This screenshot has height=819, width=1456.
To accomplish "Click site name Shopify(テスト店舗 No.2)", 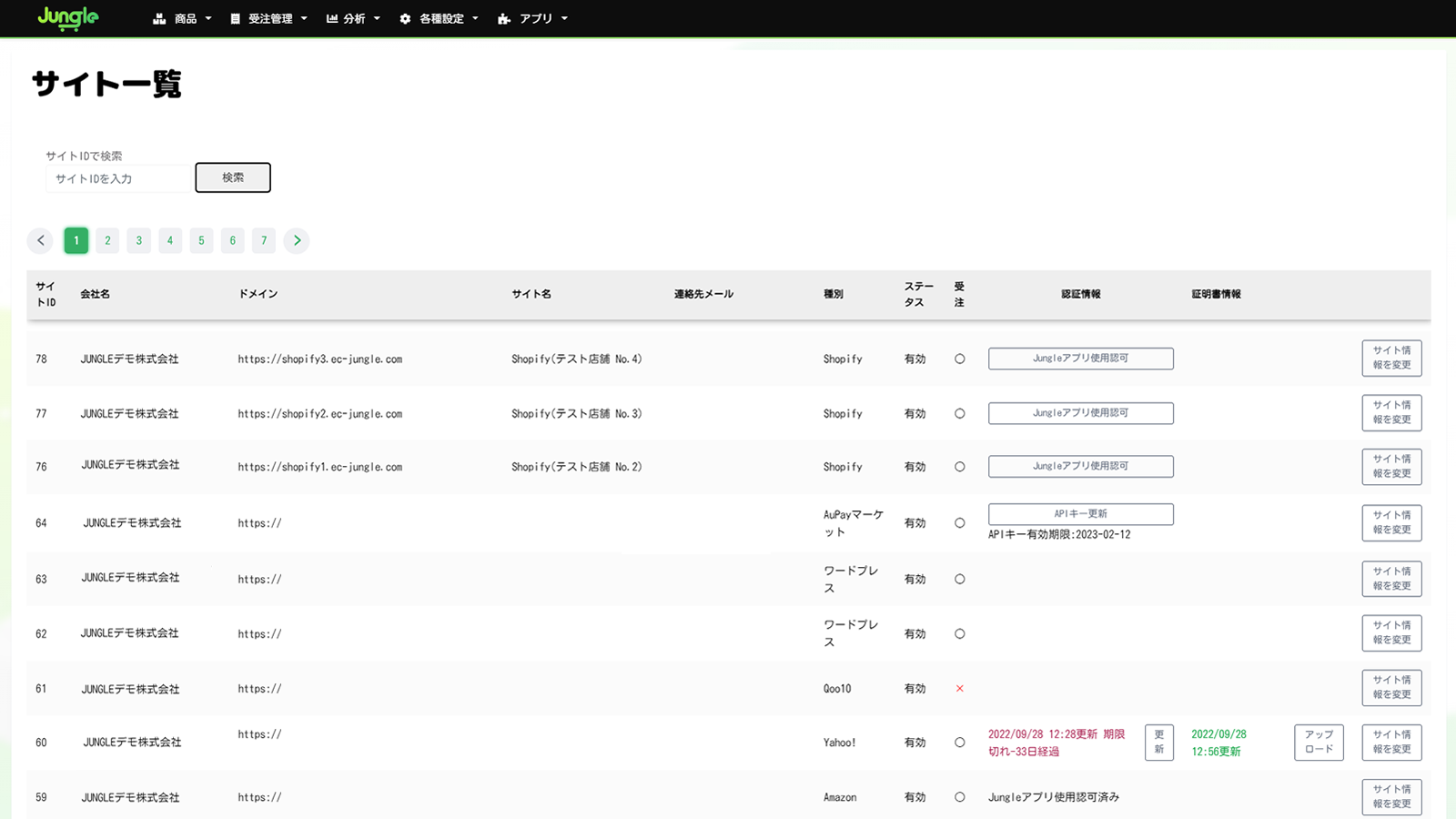I will 577,467.
